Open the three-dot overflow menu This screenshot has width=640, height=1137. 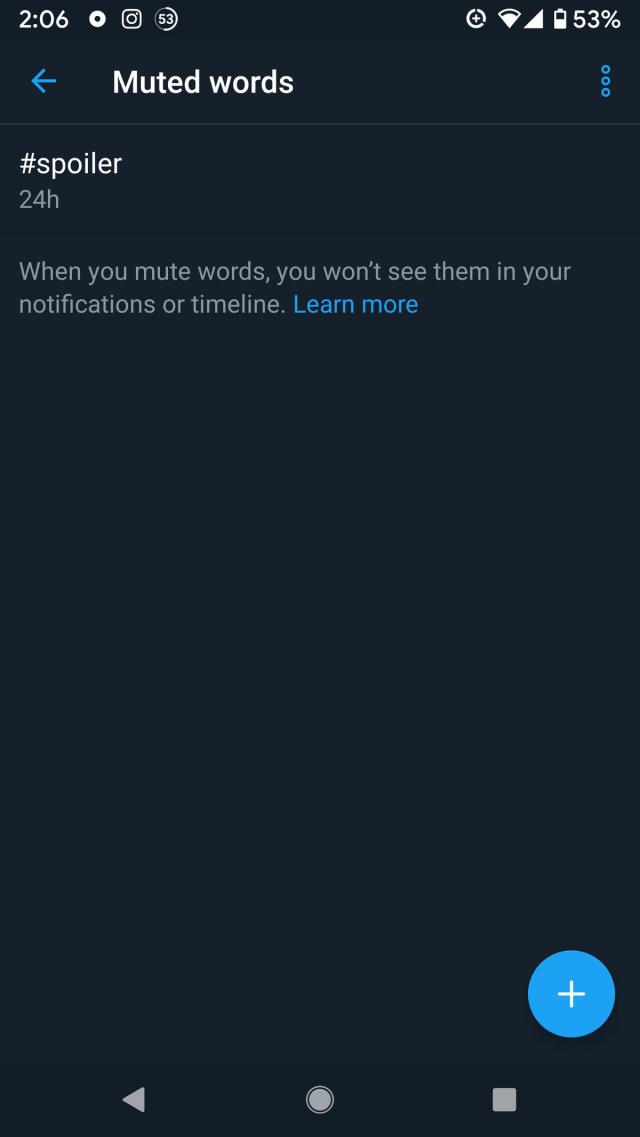[606, 81]
